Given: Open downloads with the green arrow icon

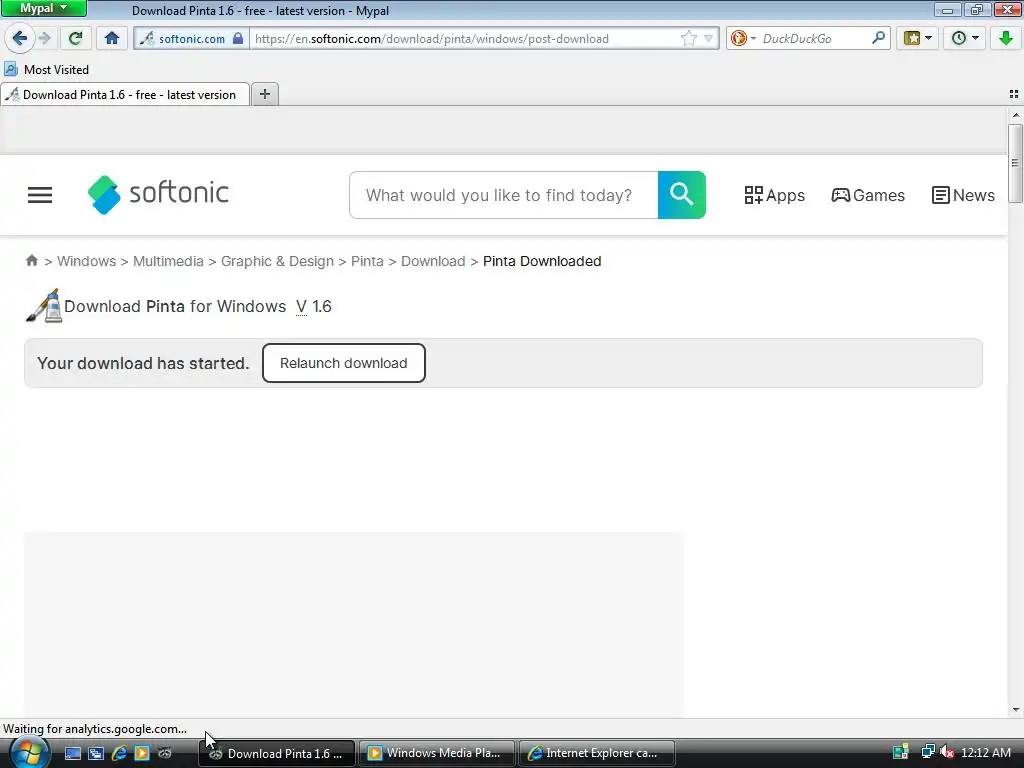Looking at the screenshot, I should coord(1006,38).
